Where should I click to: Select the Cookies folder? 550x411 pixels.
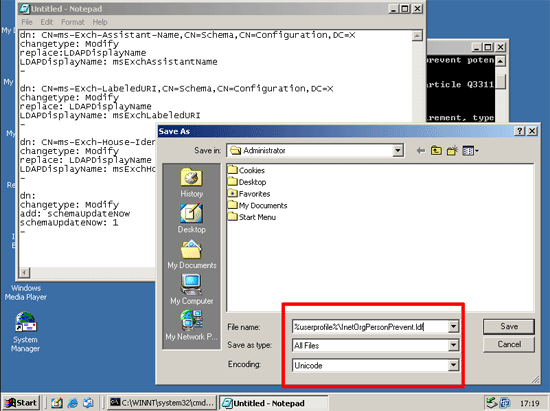pyautogui.click(x=246, y=170)
